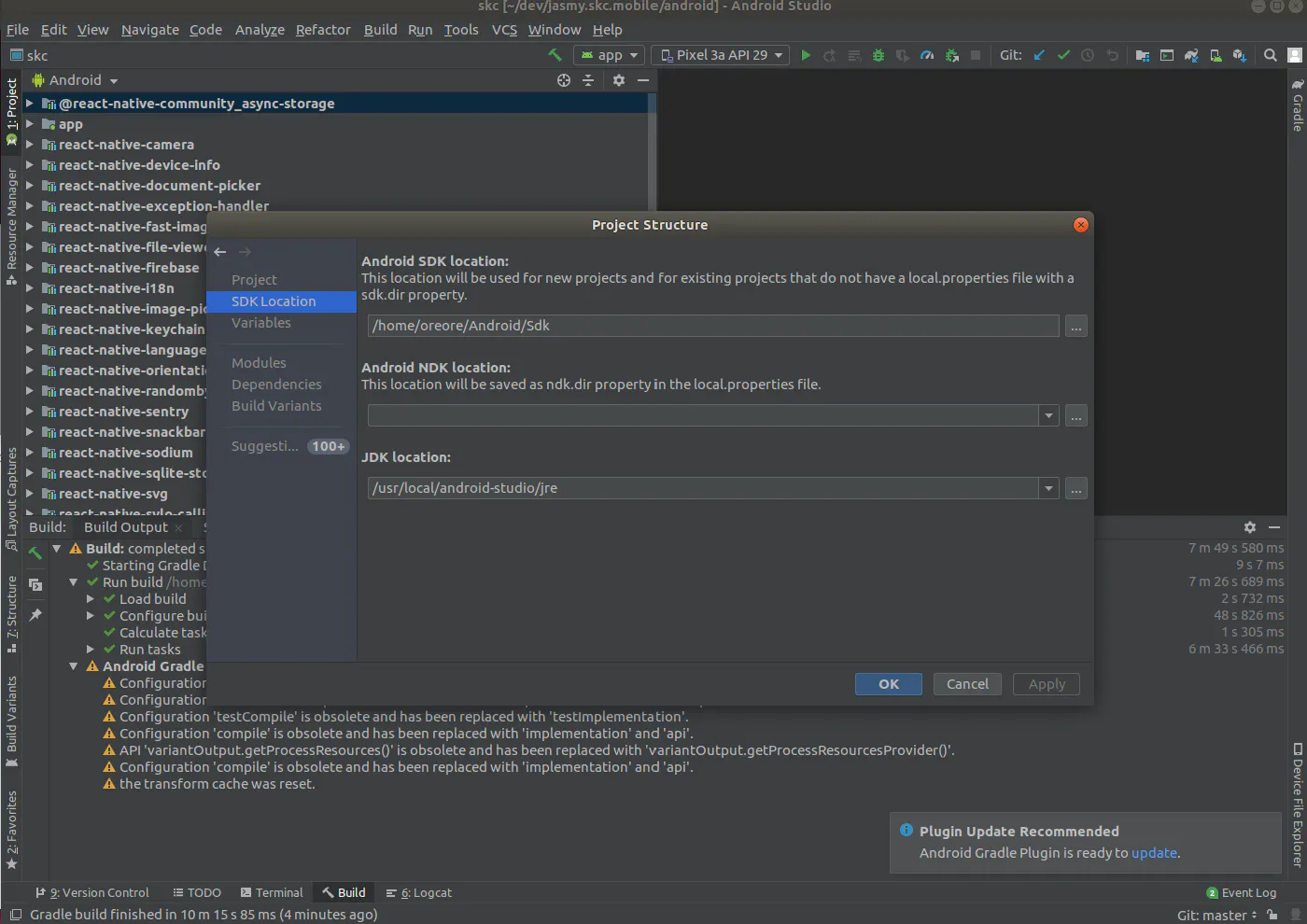Select Modules in the Project Structure sidebar
This screenshot has width=1307, height=924.
pyautogui.click(x=259, y=363)
